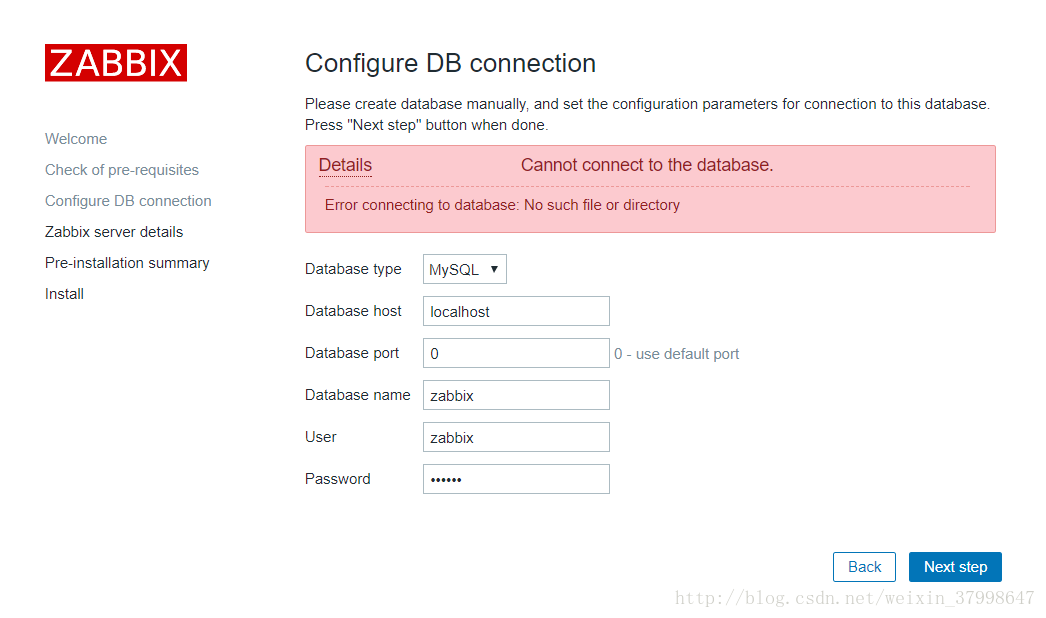Click the Cannot connect to the database message
The width and height of the screenshot is (1046, 618).
(x=647, y=165)
